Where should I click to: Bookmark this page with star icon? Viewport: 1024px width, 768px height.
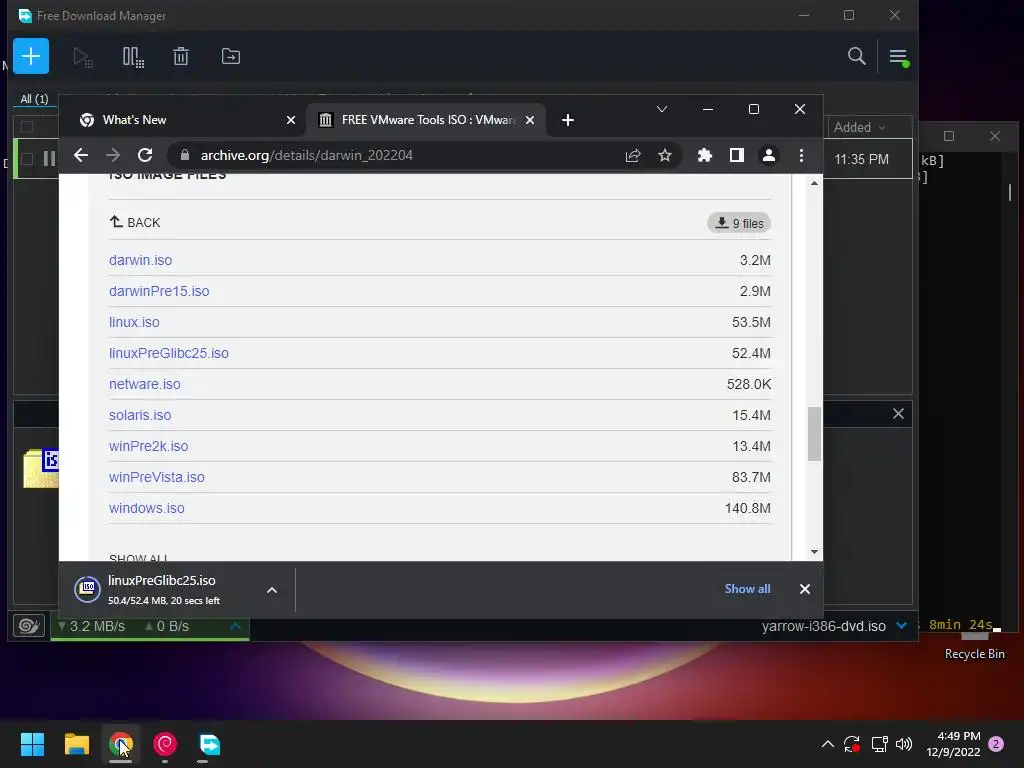[664, 155]
